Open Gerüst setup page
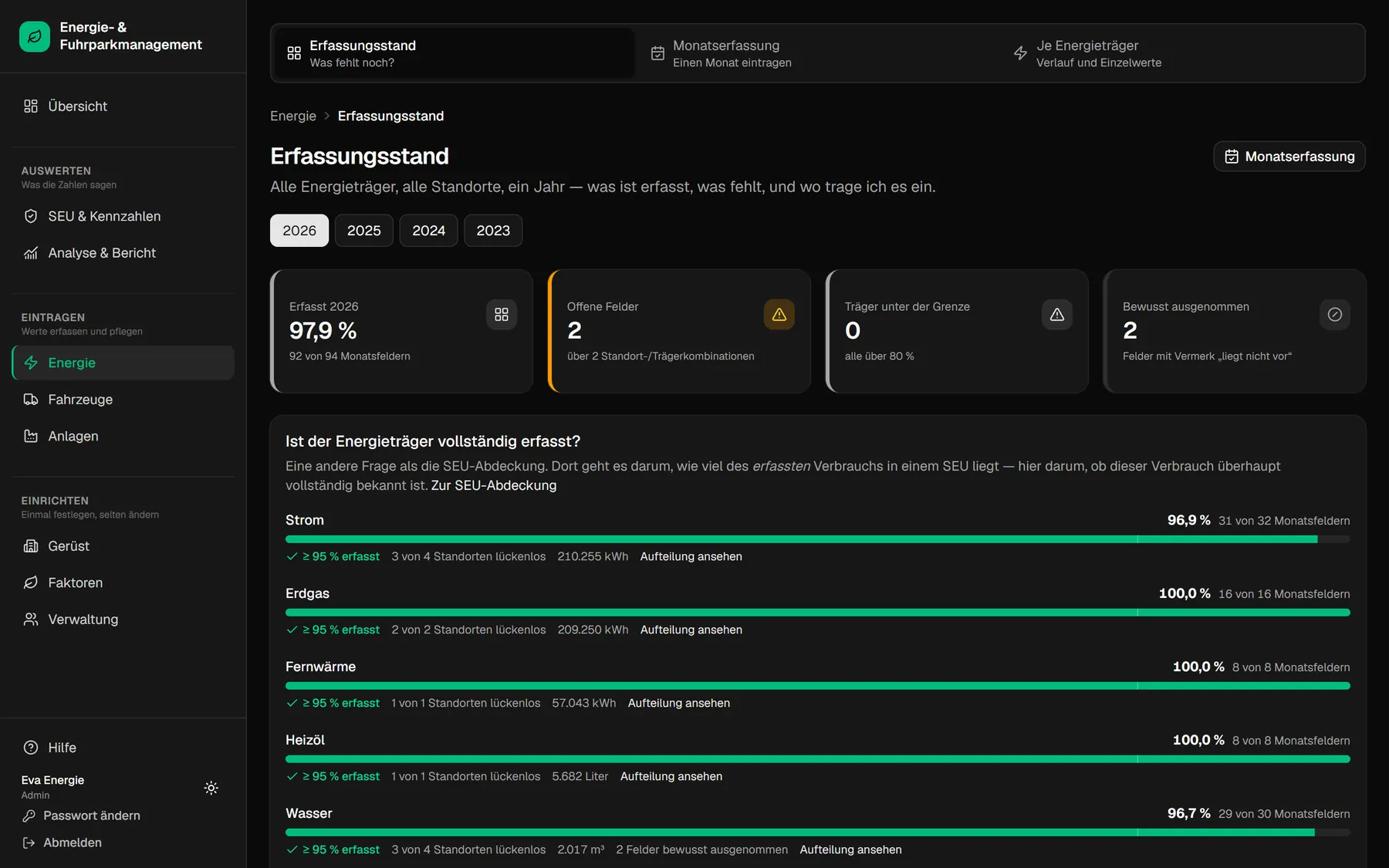1389x868 pixels. pos(123,546)
